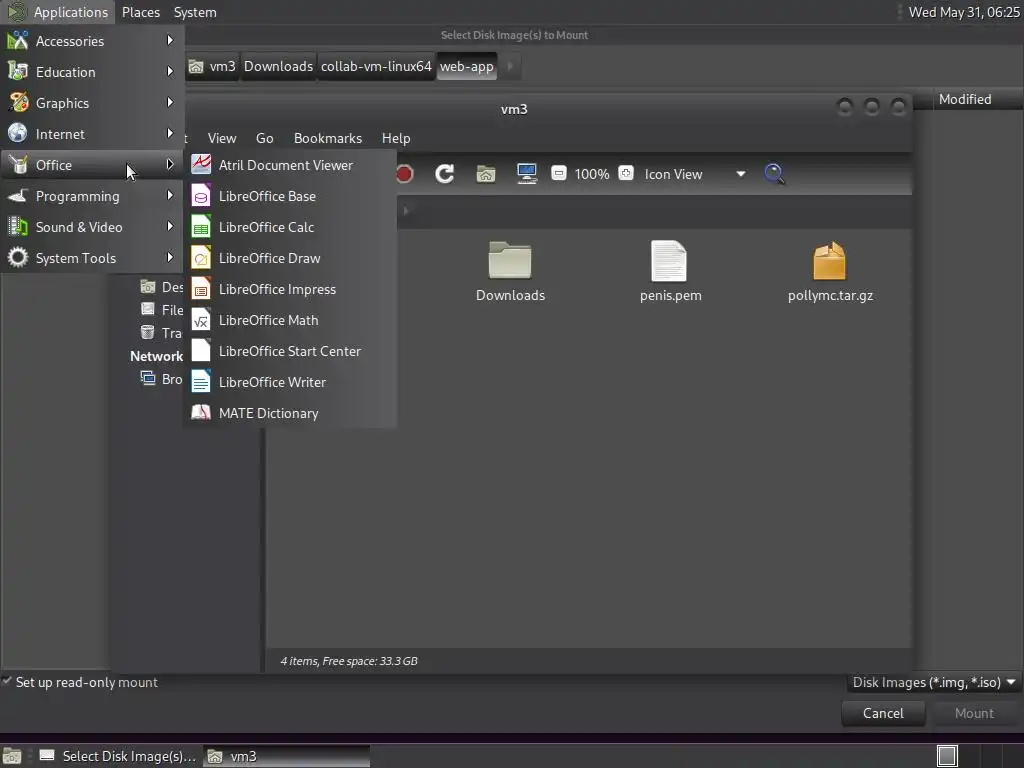Open MATE Dictionary
Viewport: 1024px width, 768px height.
pos(291,413)
